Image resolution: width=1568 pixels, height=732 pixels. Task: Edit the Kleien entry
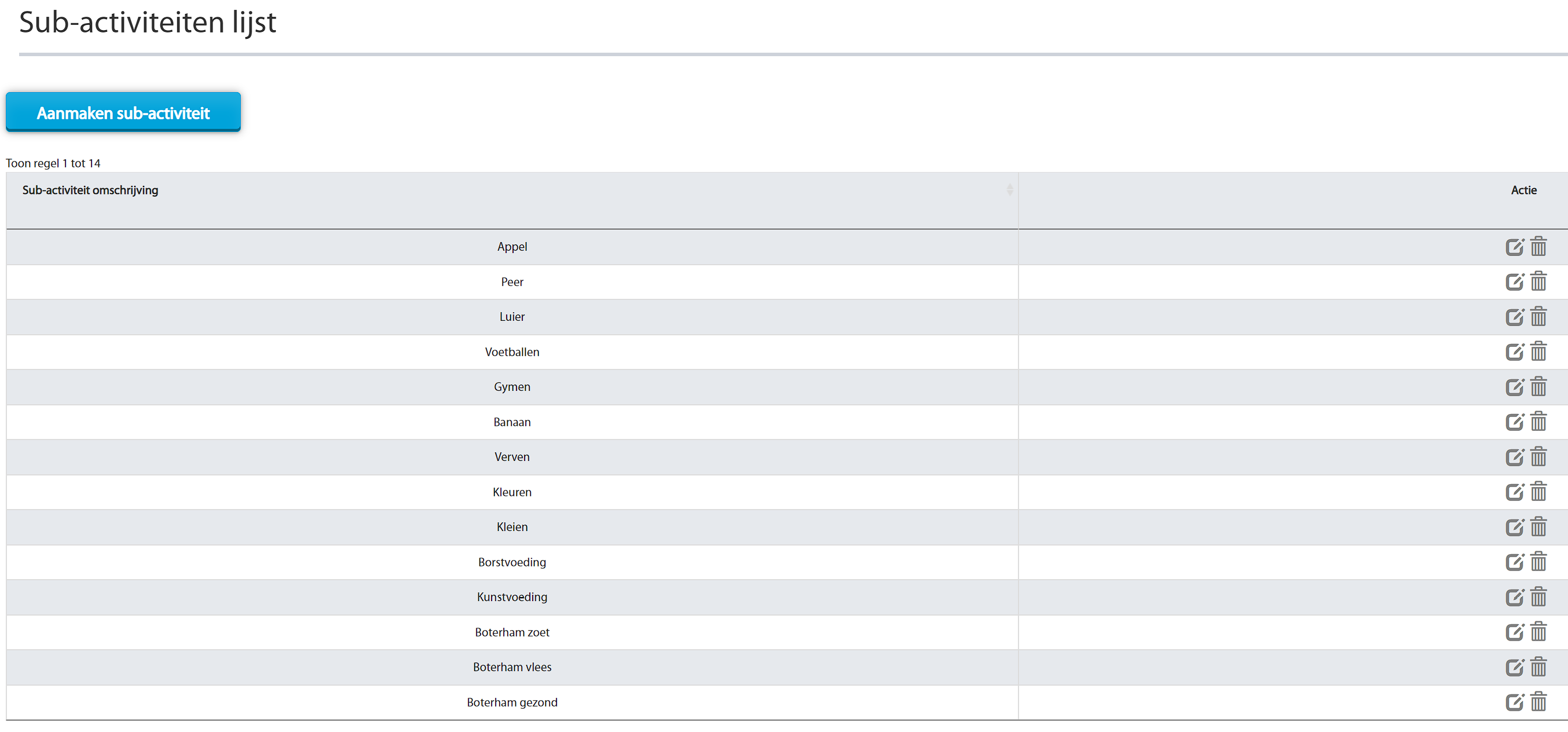1514,527
